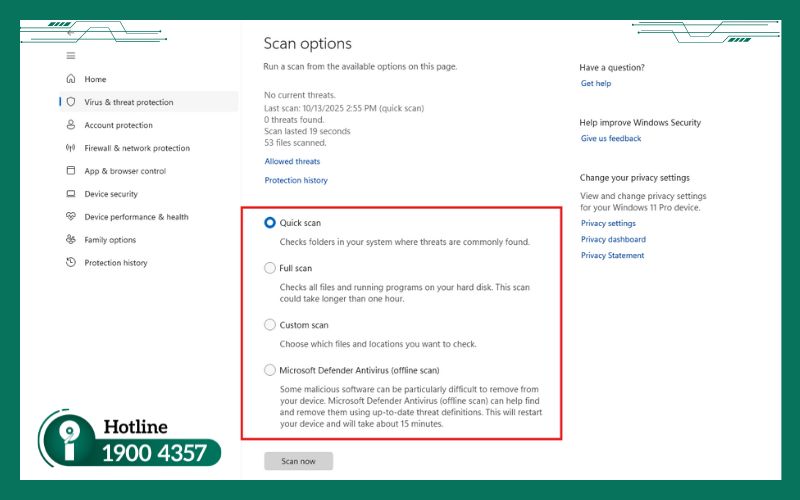
Task: Open the Allowed threats link
Action: pos(292,161)
